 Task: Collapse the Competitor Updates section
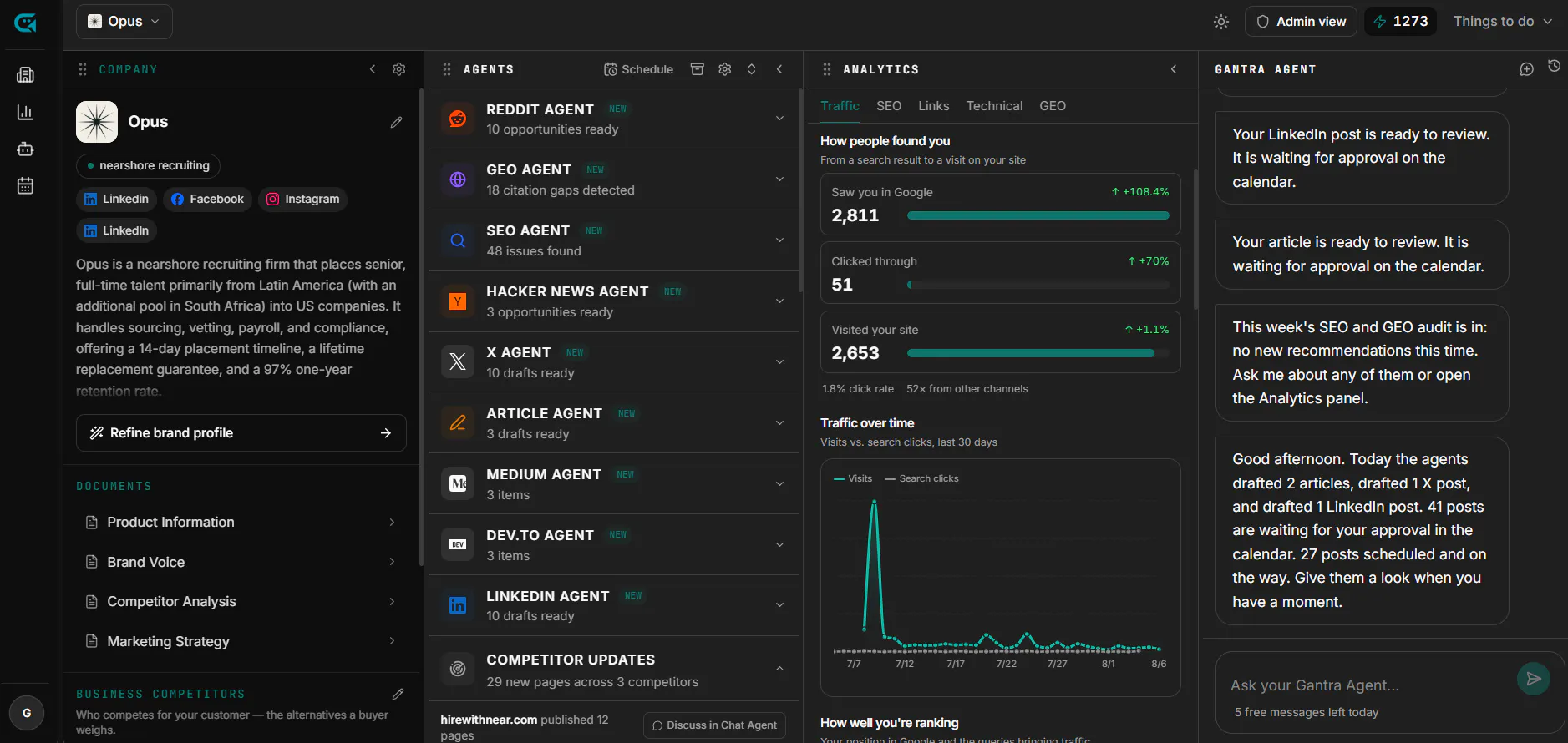779,669
